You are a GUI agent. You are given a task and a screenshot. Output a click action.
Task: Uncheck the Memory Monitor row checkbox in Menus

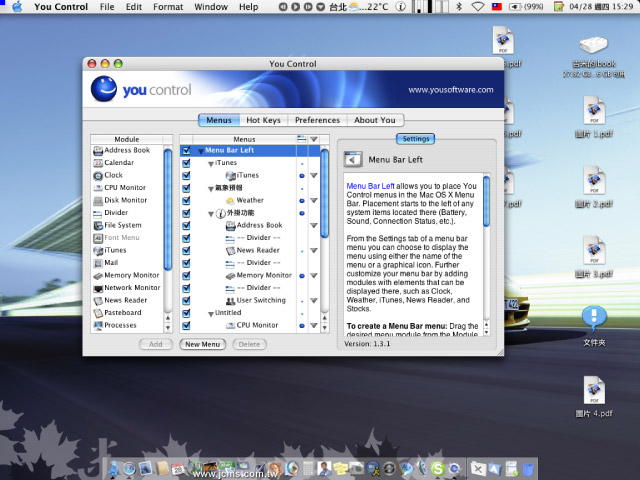point(186,276)
